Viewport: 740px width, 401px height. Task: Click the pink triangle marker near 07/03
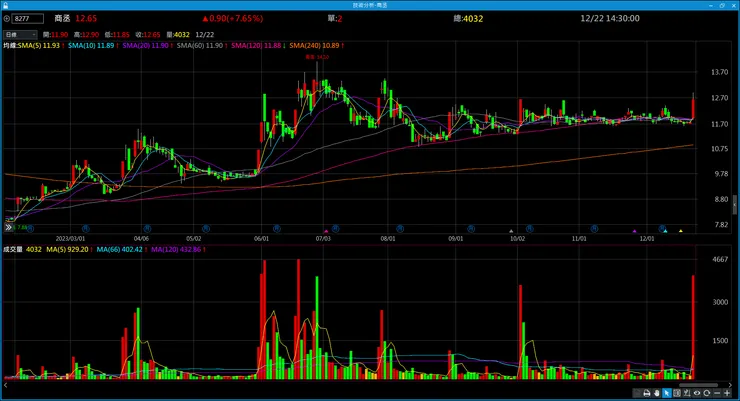(x=326, y=231)
